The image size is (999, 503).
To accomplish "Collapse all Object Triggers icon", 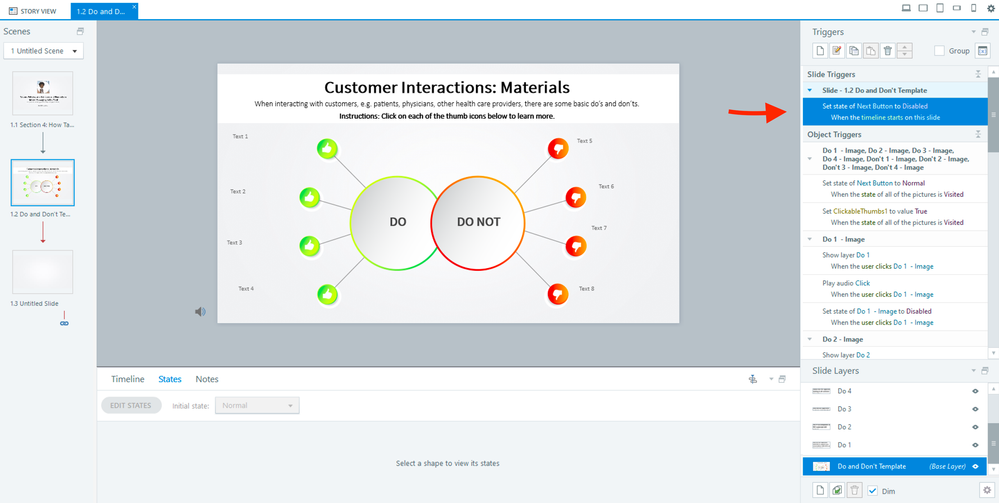I will [x=978, y=135].
